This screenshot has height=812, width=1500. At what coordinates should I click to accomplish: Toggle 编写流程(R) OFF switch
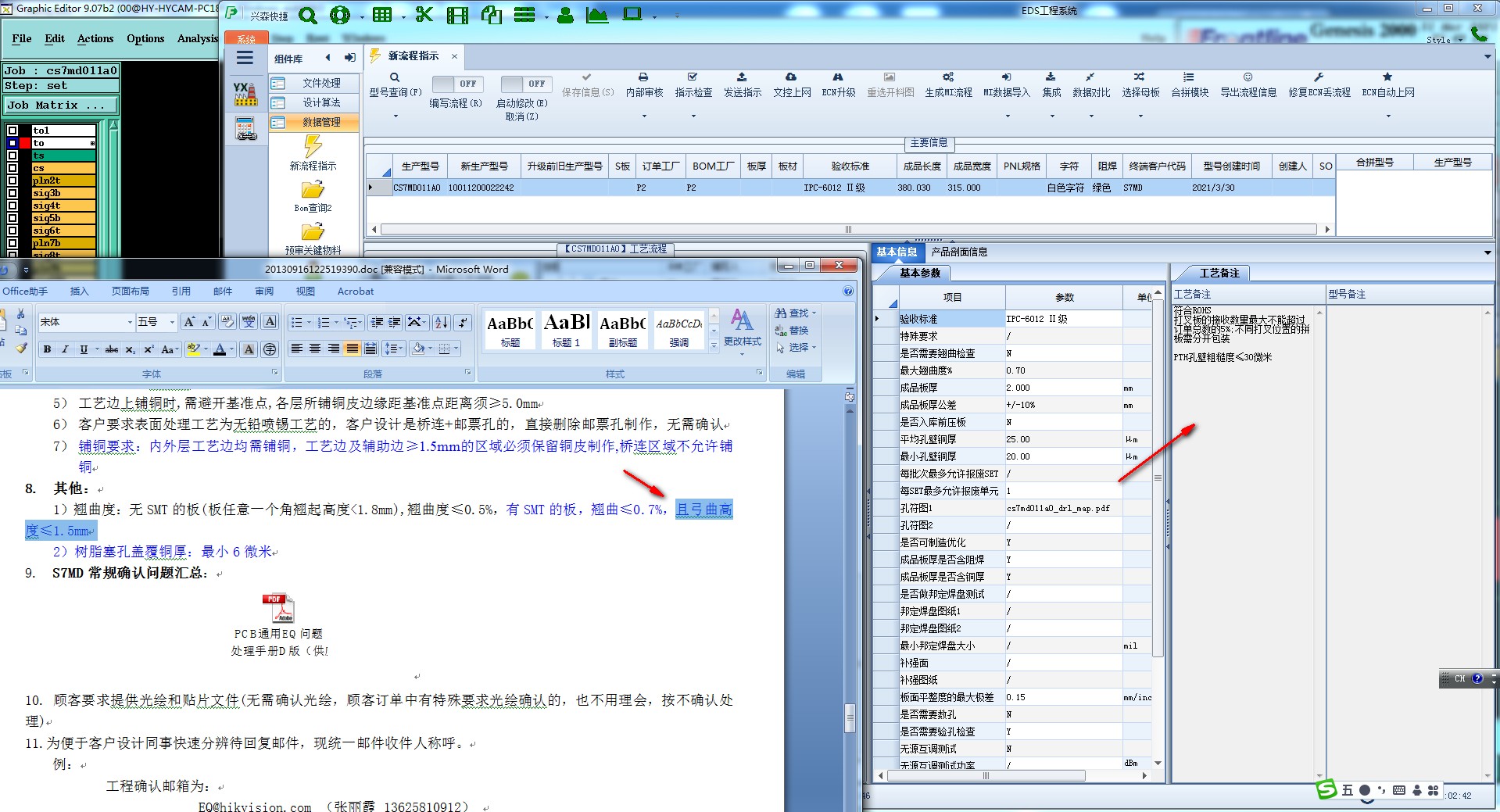point(458,84)
